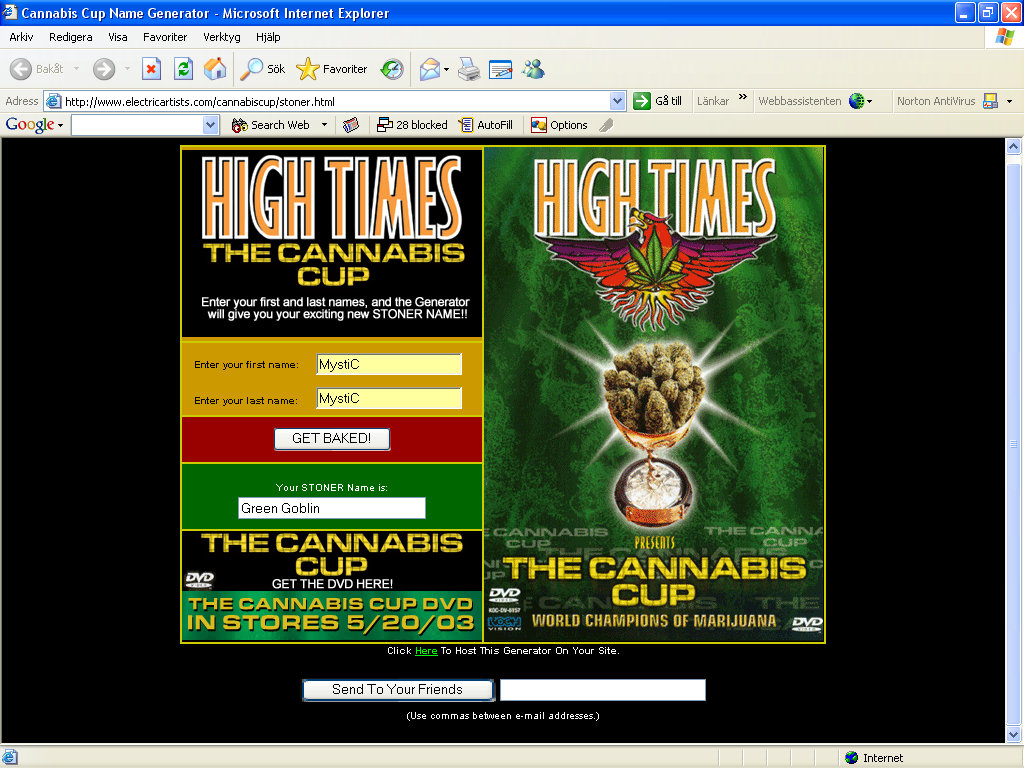Click the Send To Your Friends button

(397, 690)
